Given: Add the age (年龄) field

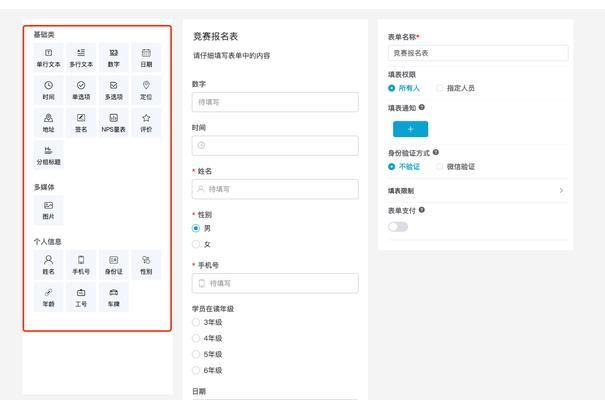Looking at the screenshot, I should click(x=49, y=297).
